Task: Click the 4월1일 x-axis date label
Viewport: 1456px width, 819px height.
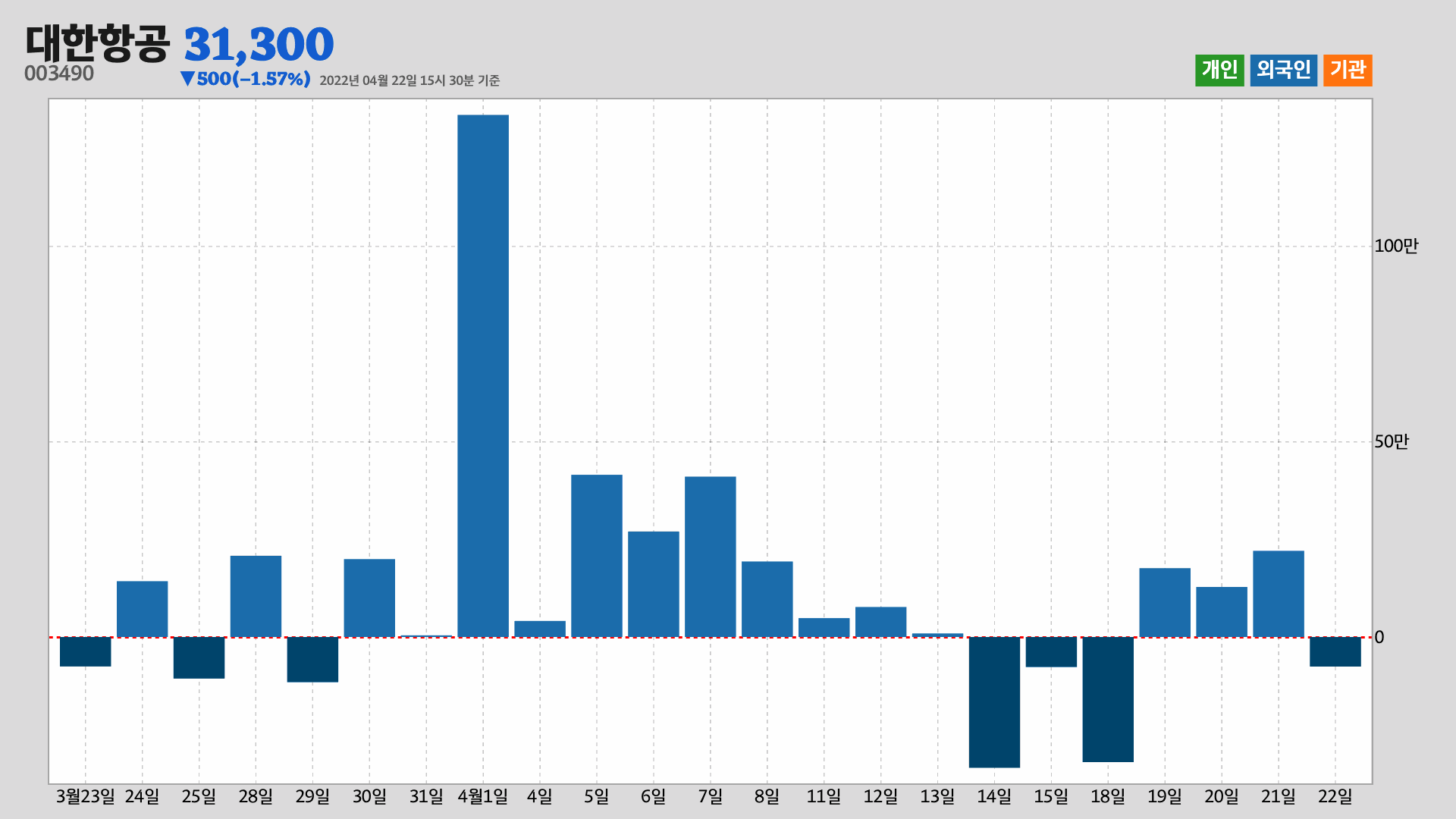Action: pos(483,797)
